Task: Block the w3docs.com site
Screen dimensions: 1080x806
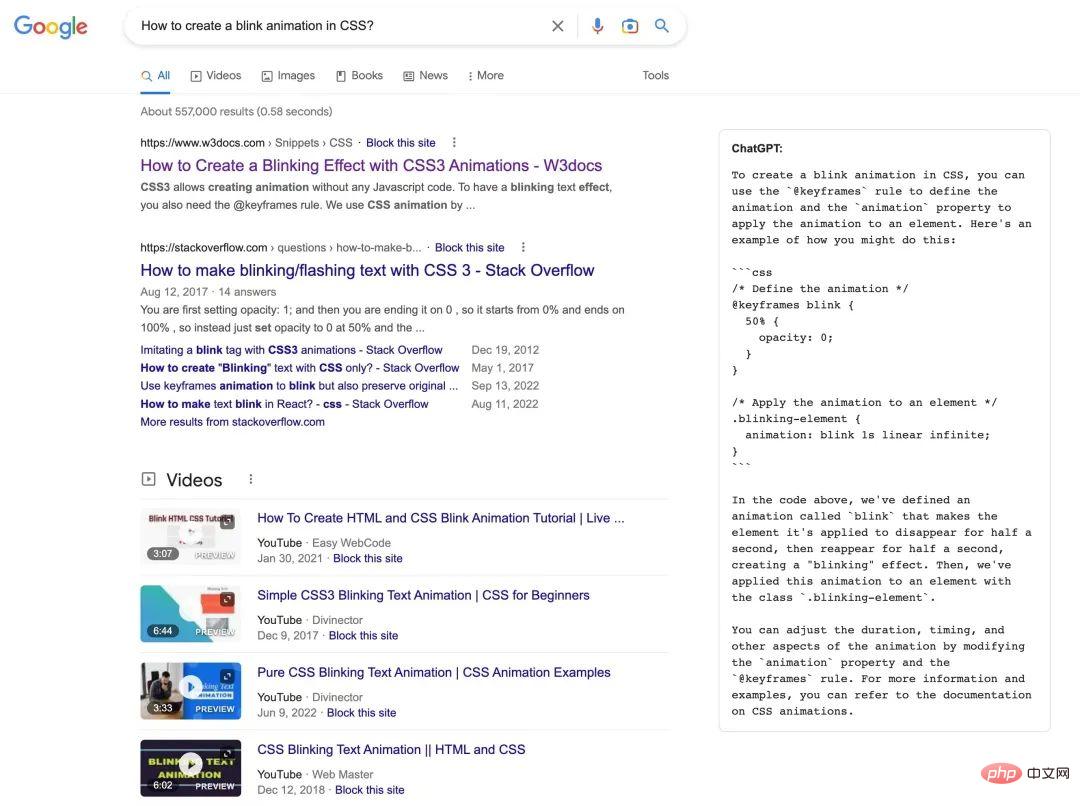Action: (401, 143)
